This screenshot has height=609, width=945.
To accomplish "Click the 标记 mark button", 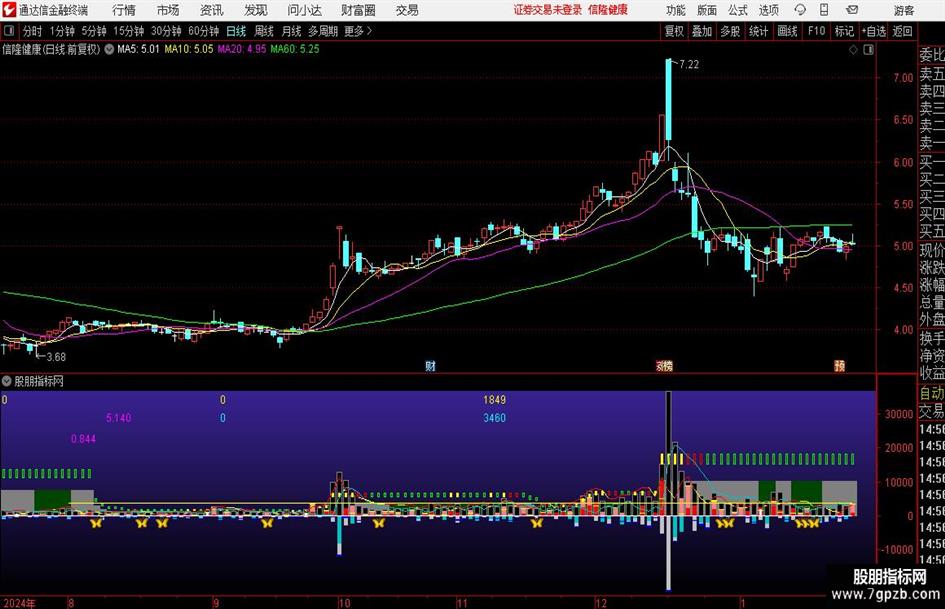I will pos(844,31).
